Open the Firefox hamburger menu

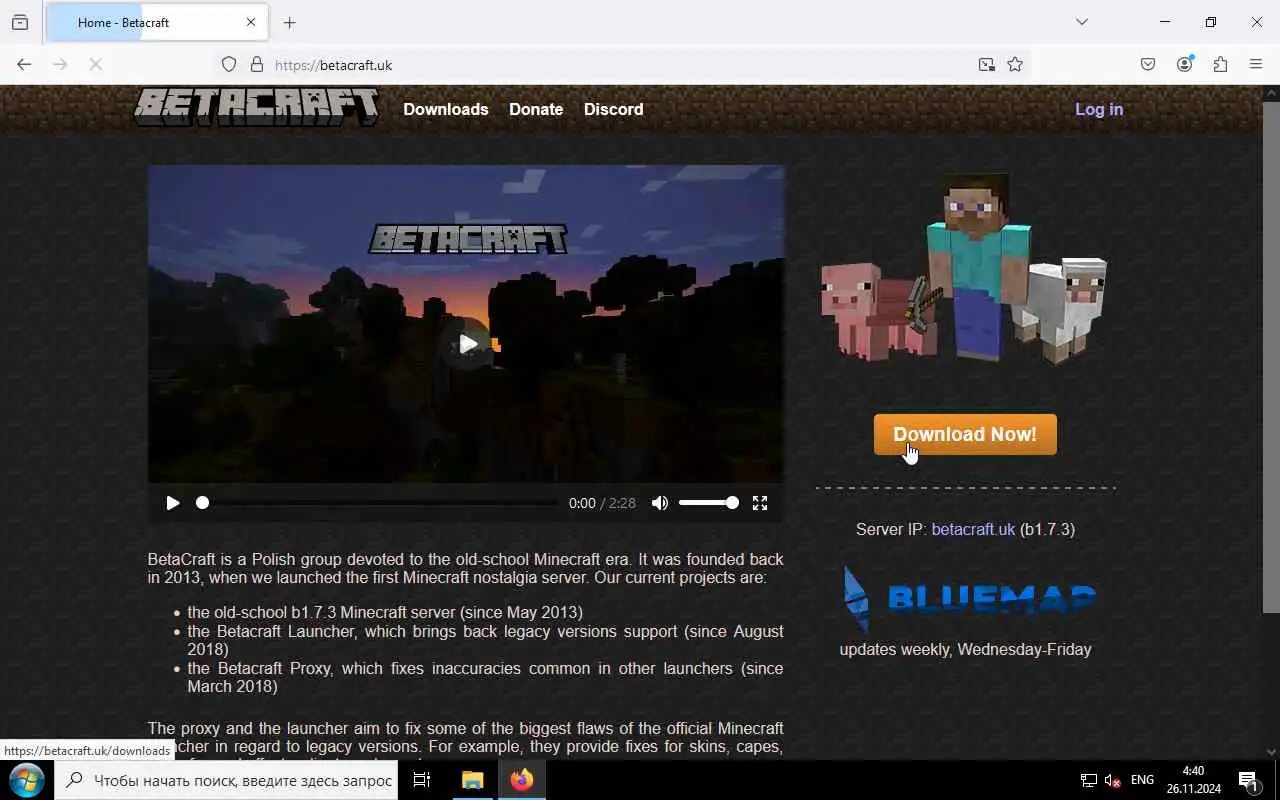[1256, 64]
